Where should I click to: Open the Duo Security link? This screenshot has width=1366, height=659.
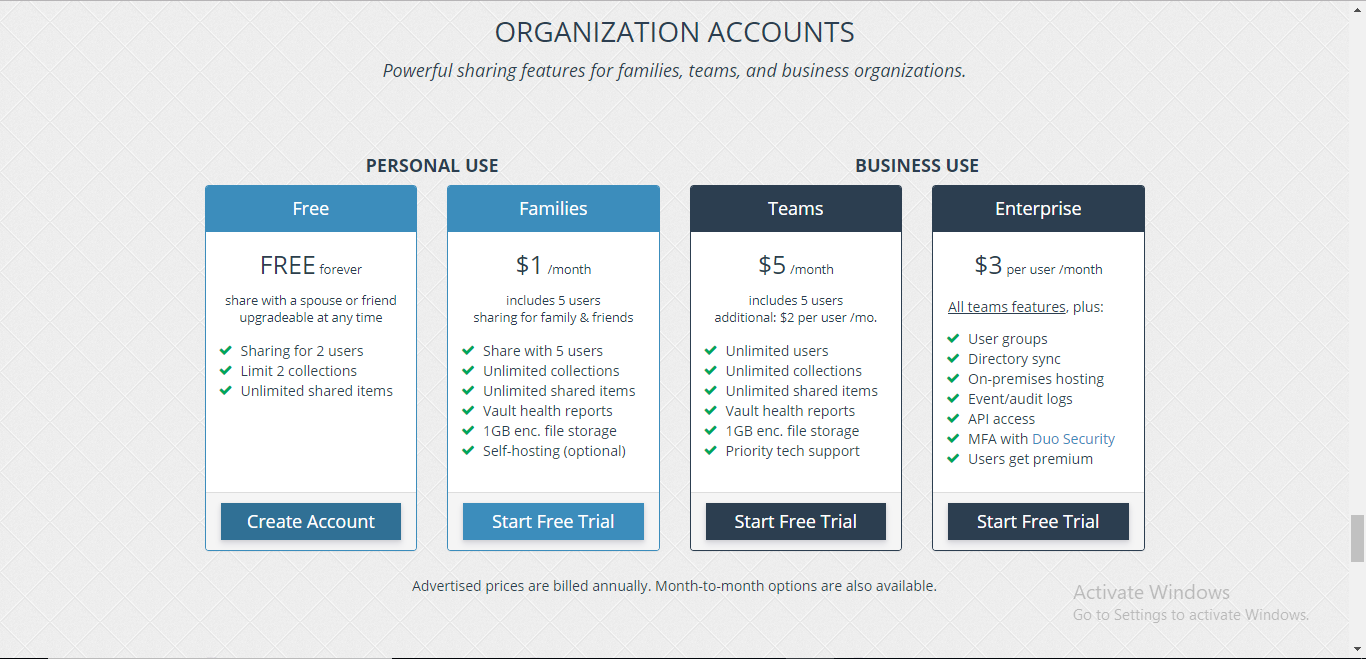point(1073,439)
